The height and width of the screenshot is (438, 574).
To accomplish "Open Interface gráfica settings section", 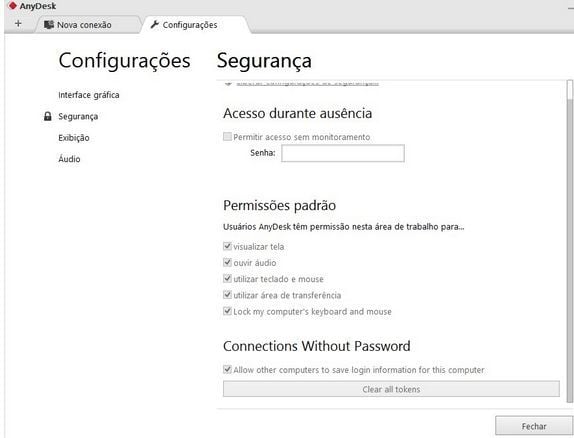I will 89,95.
